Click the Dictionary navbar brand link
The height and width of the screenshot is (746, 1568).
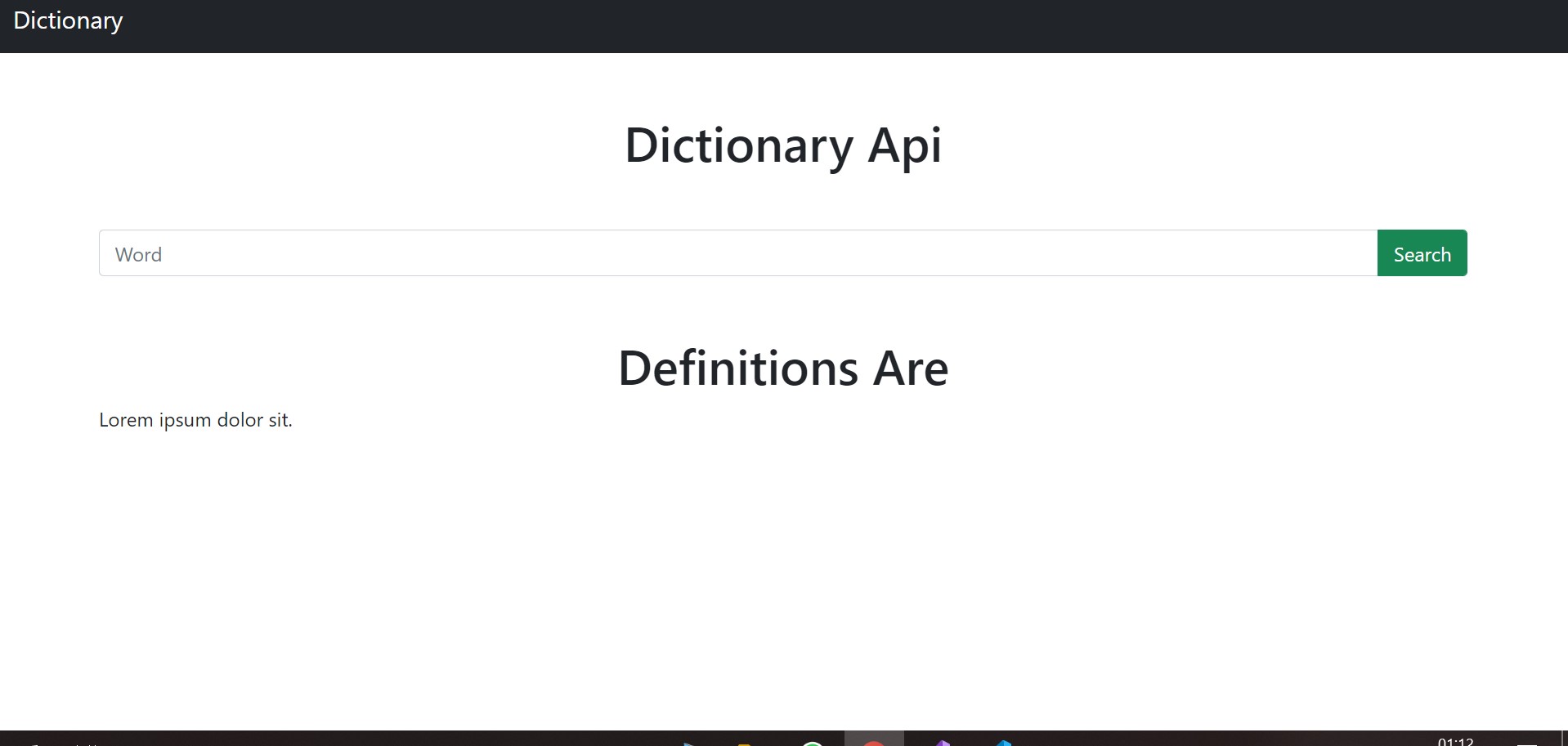68,21
